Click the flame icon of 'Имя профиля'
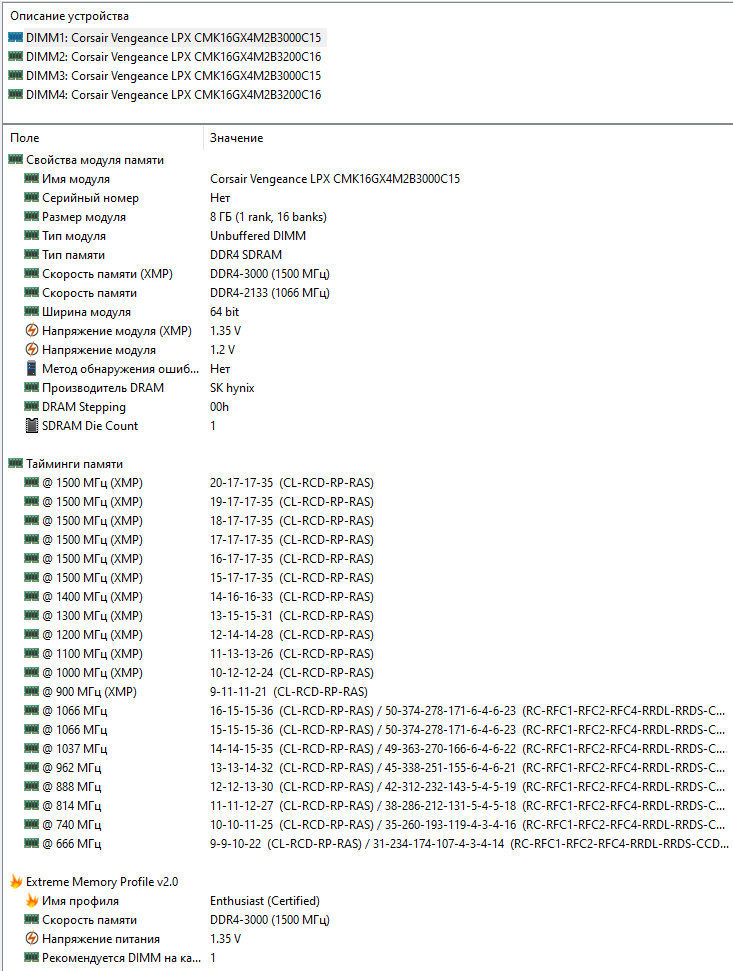This screenshot has height=971, width=733. point(32,900)
